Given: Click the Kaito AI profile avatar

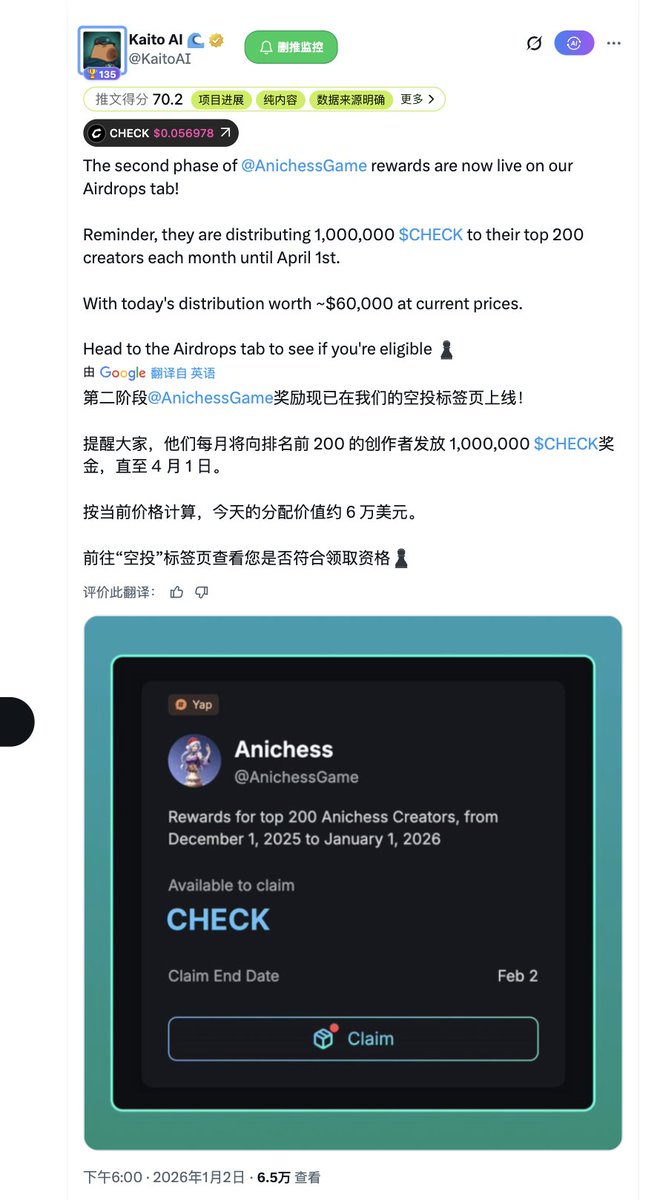Looking at the screenshot, I should tap(102, 53).
